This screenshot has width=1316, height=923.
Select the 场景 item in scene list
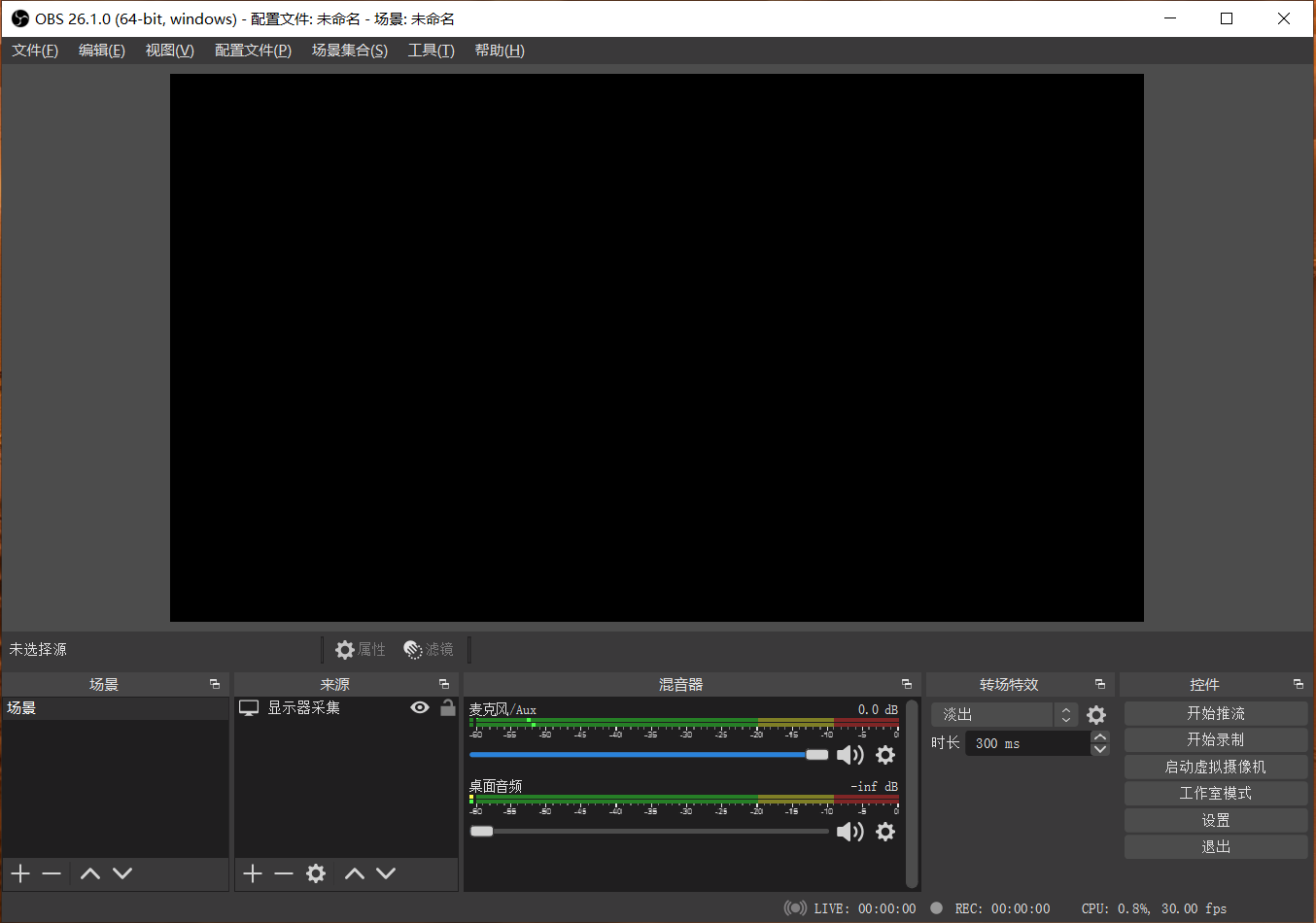click(x=116, y=708)
